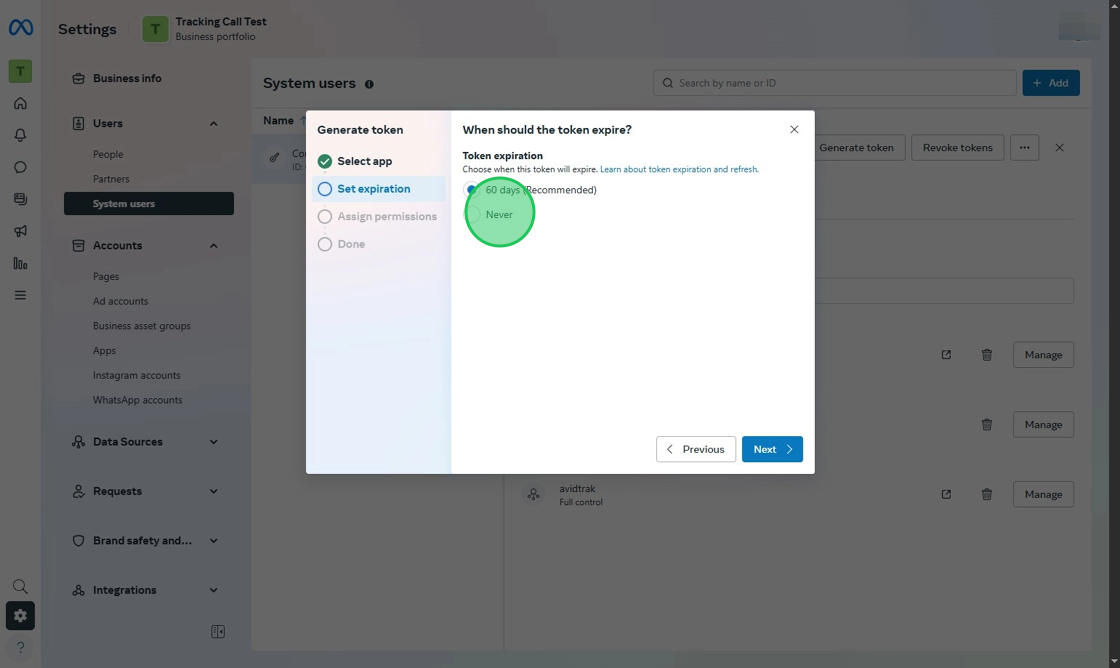The image size is (1120, 668).
Task: Close the Generate token dialog
Action: [794, 129]
